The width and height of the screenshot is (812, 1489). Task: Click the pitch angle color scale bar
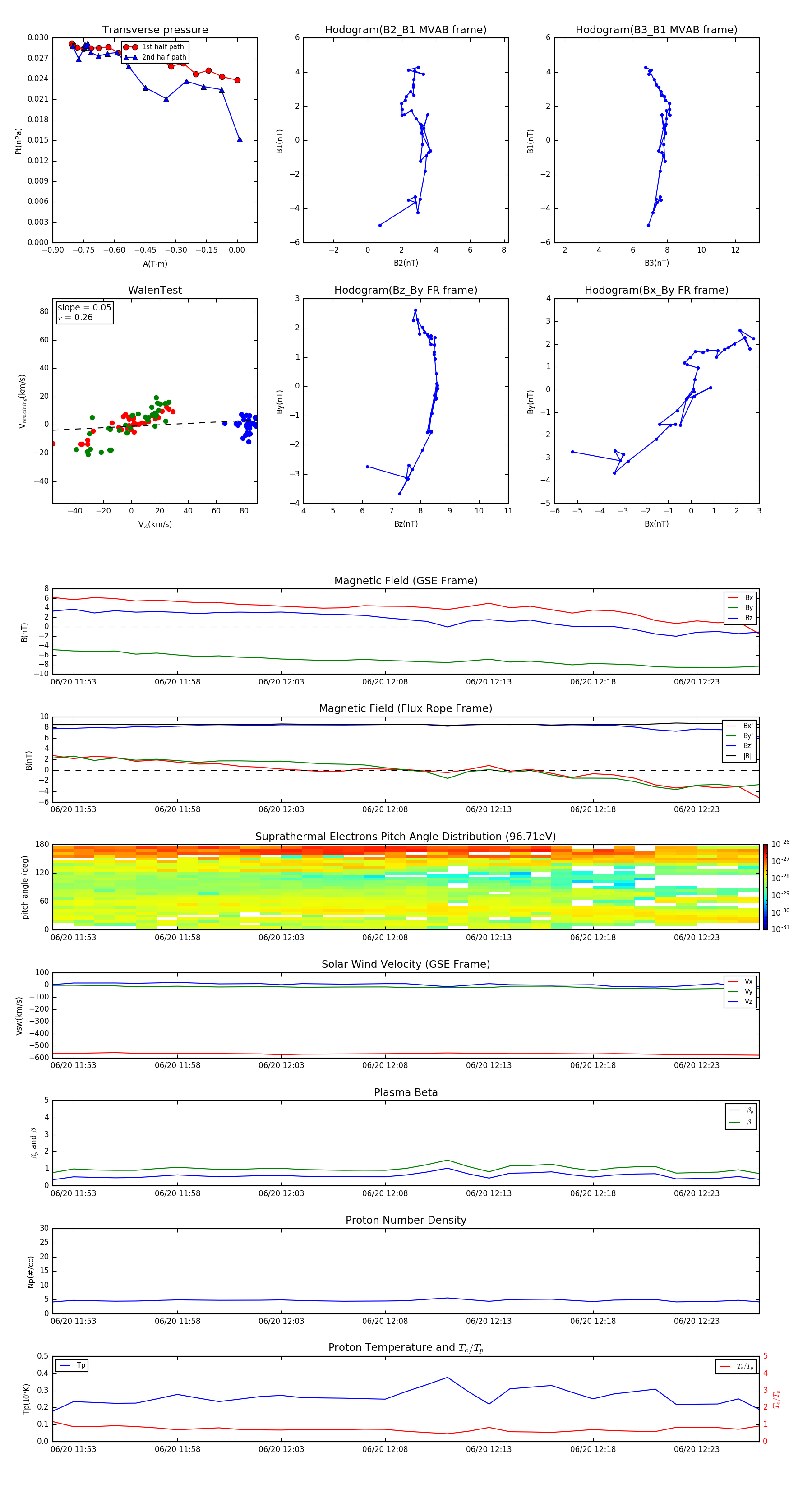coord(765,887)
